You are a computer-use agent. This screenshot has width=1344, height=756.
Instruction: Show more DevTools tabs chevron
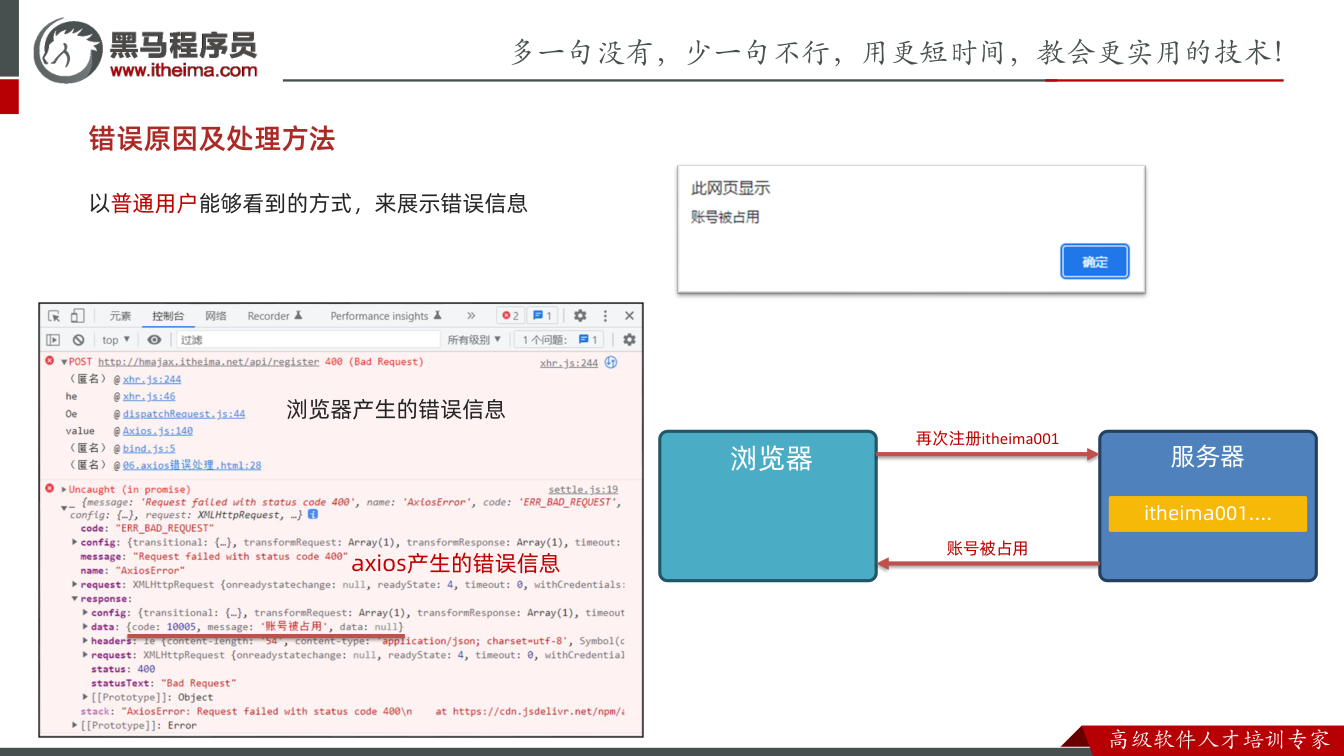click(x=471, y=316)
